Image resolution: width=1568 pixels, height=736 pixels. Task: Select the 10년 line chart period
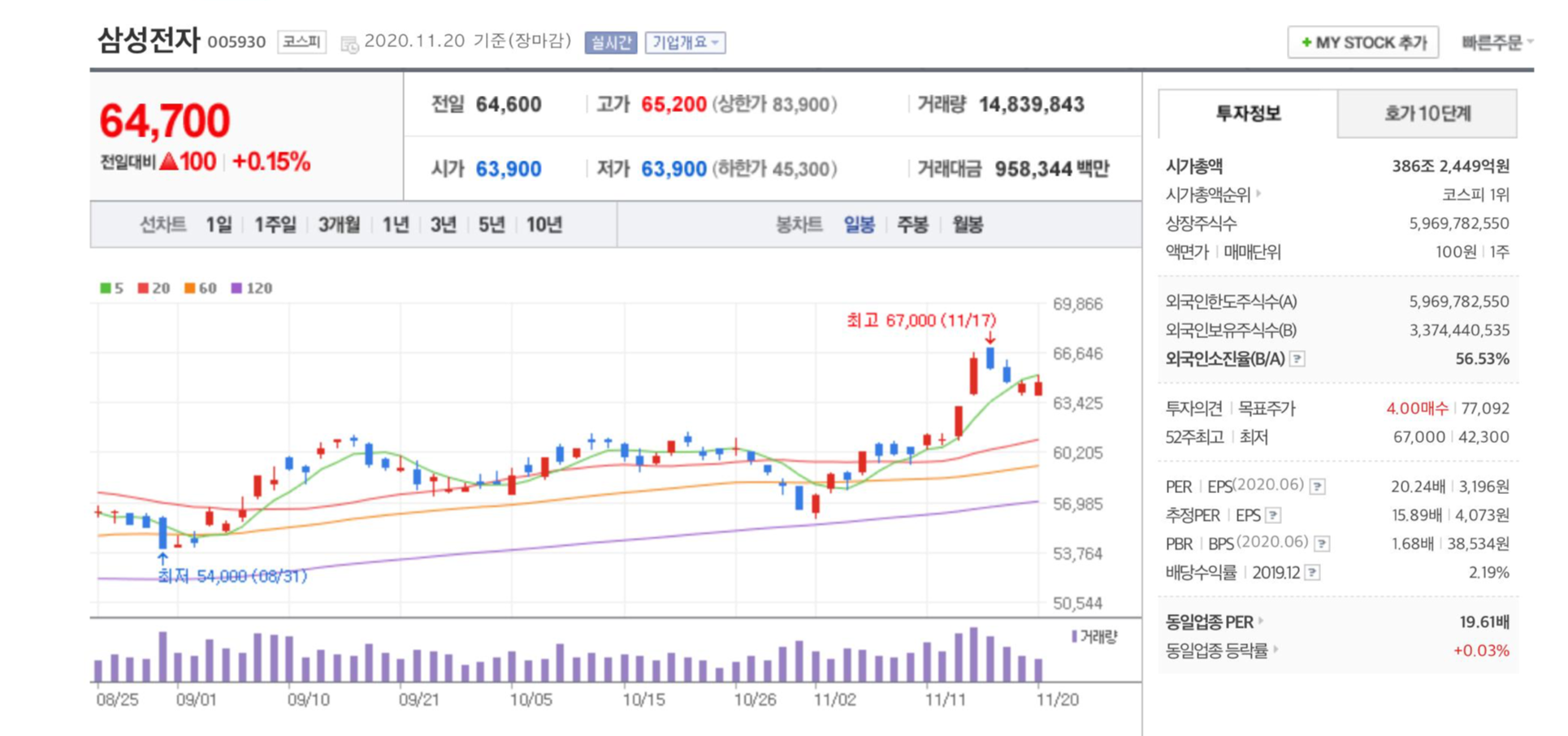544,224
